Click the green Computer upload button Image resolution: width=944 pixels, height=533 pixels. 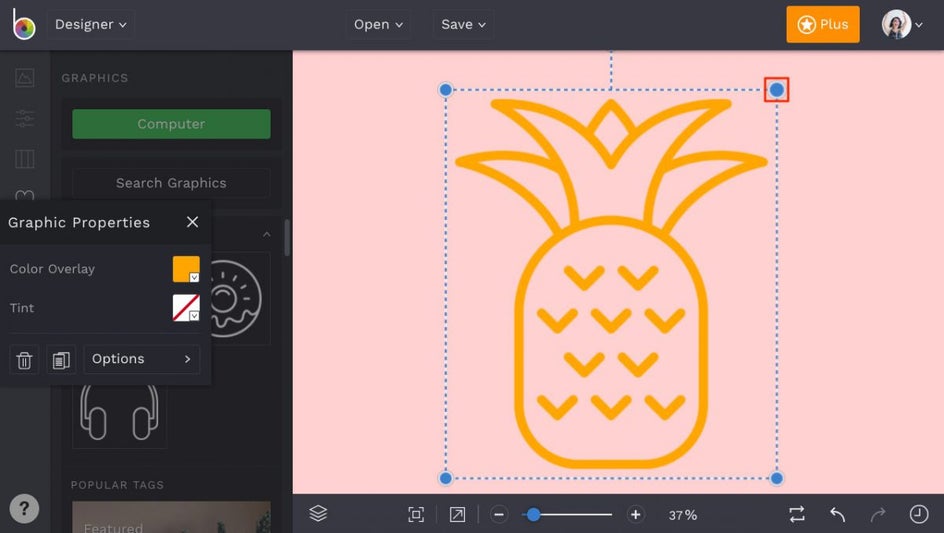[x=171, y=124]
